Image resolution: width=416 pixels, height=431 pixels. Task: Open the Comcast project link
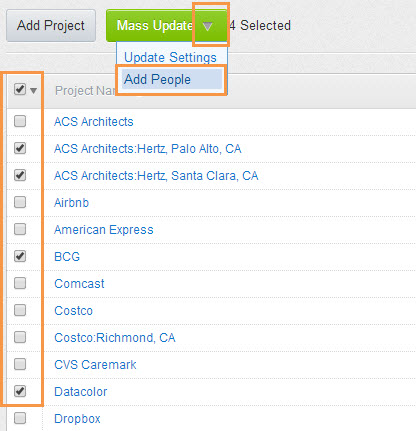click(x=79, y=284)
